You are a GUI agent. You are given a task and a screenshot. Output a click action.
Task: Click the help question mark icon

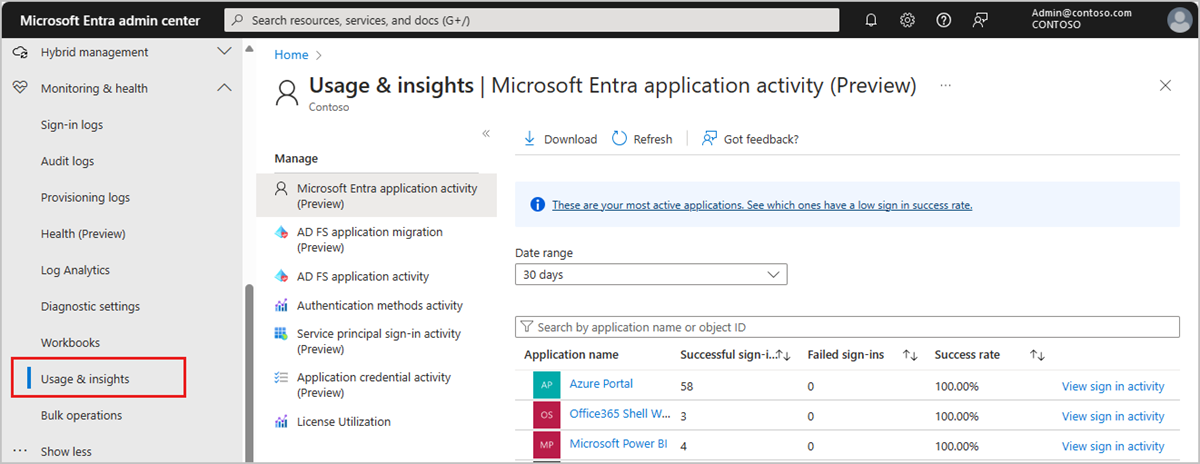tap(943, 20)
